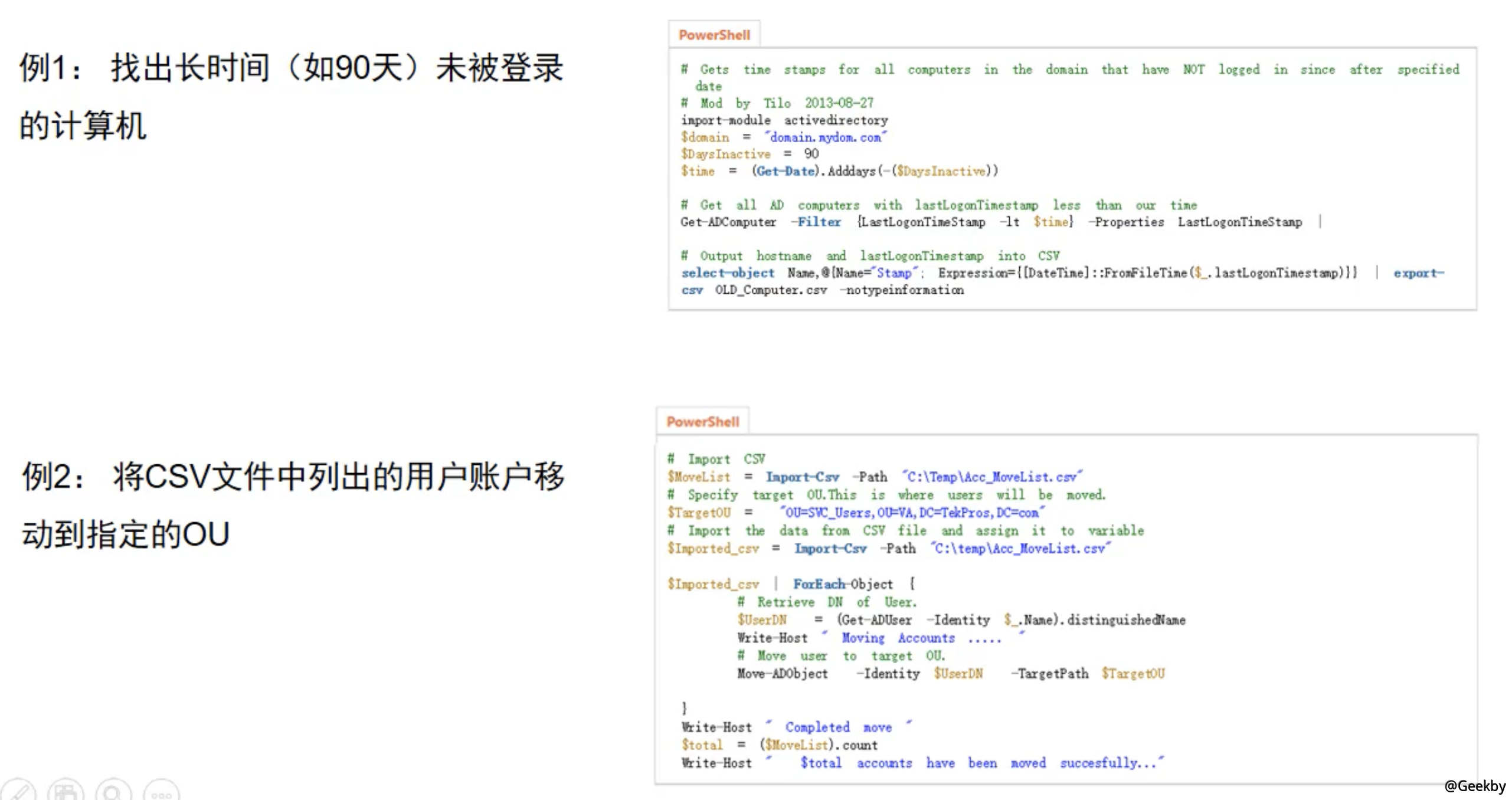Select the $TargetOU variable text
This screenshot has width=1512, height=800.
coord(699,513)
